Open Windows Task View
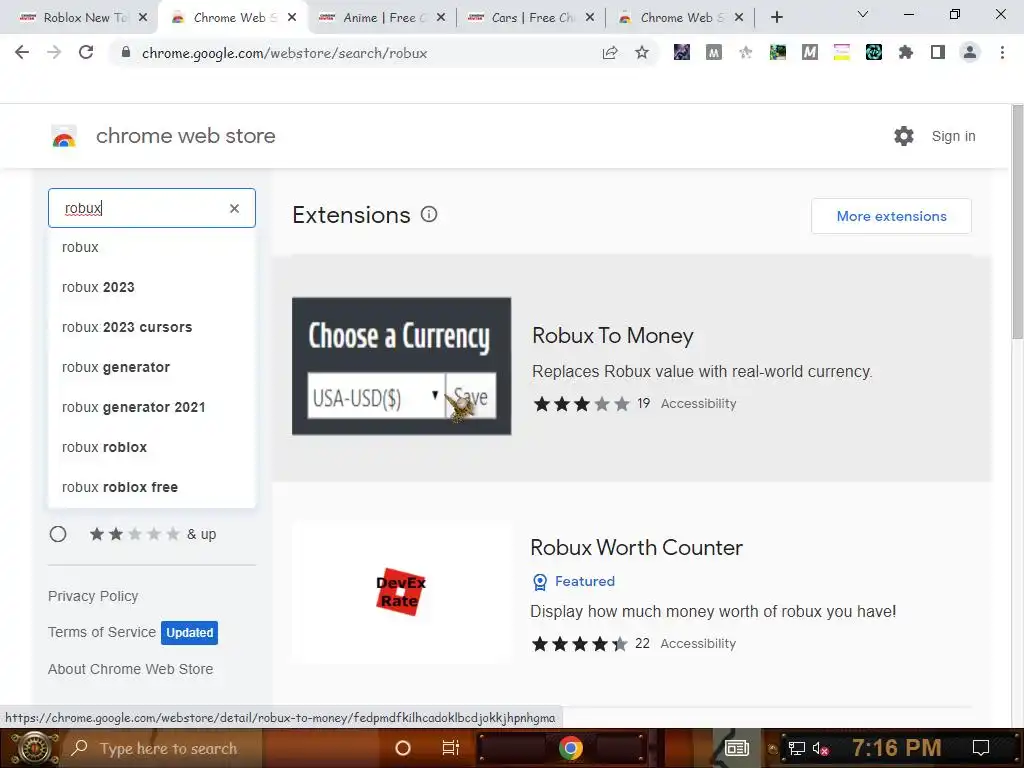The height and width of the screenshot is (768, 1024). click(451, 748)
